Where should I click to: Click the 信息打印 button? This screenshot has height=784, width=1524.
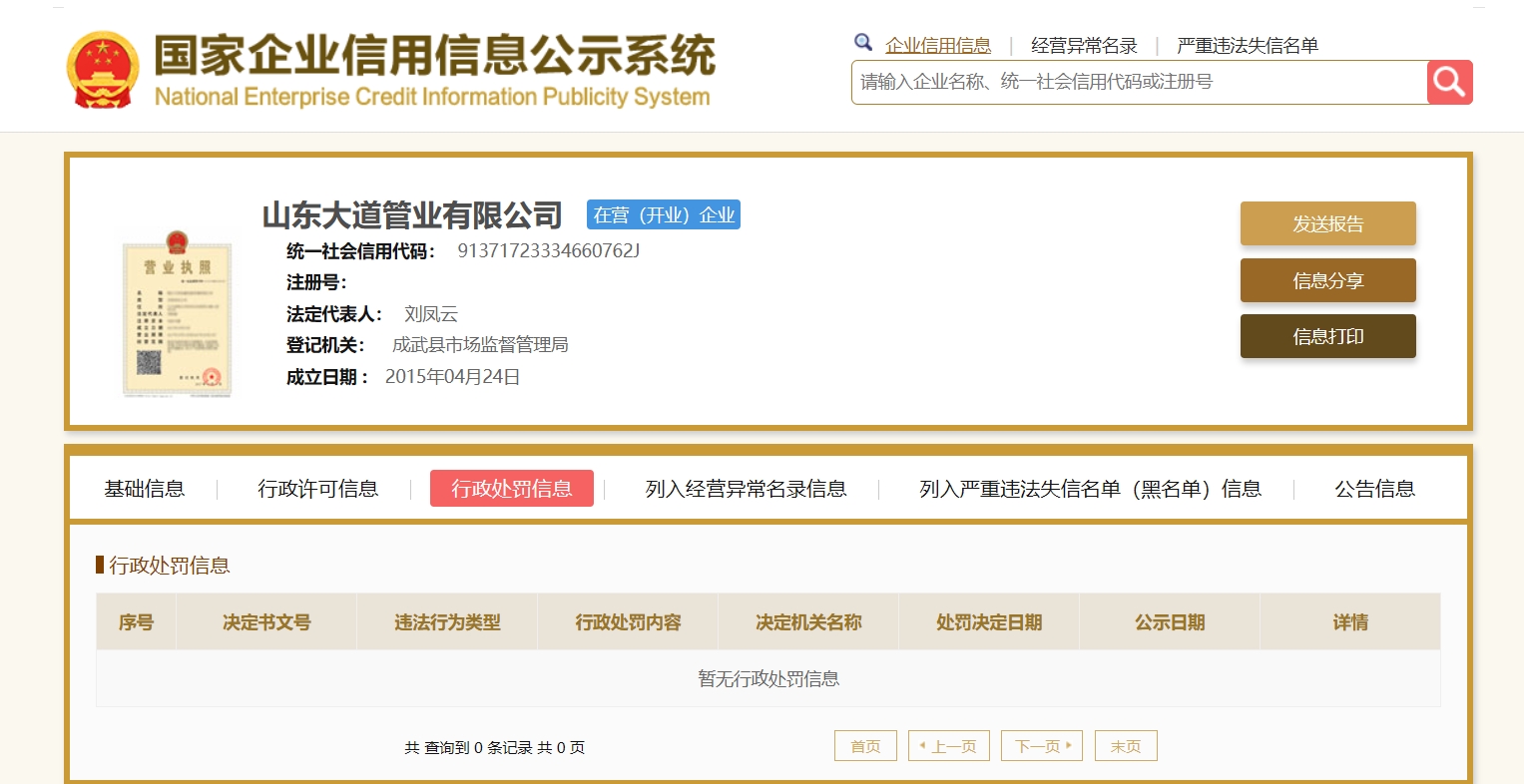point(1328,336)
